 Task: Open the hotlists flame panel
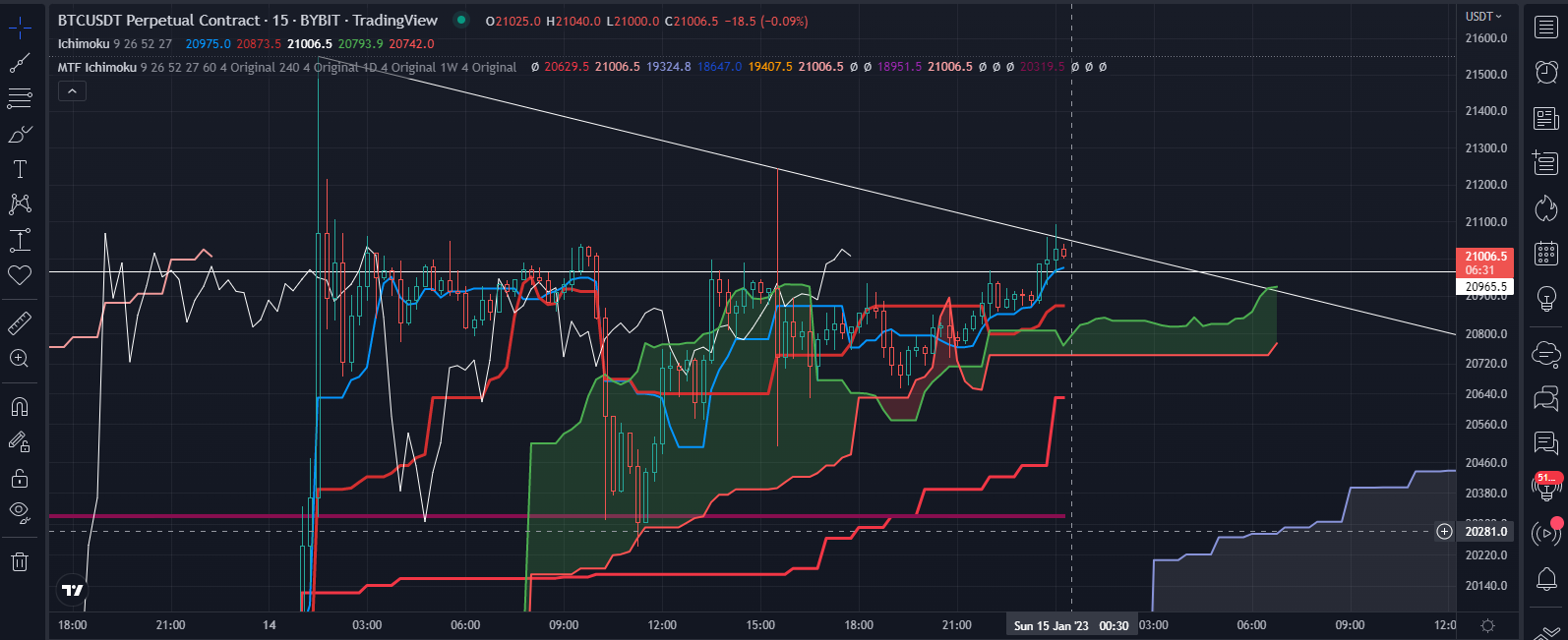[x=1546, y=207]
